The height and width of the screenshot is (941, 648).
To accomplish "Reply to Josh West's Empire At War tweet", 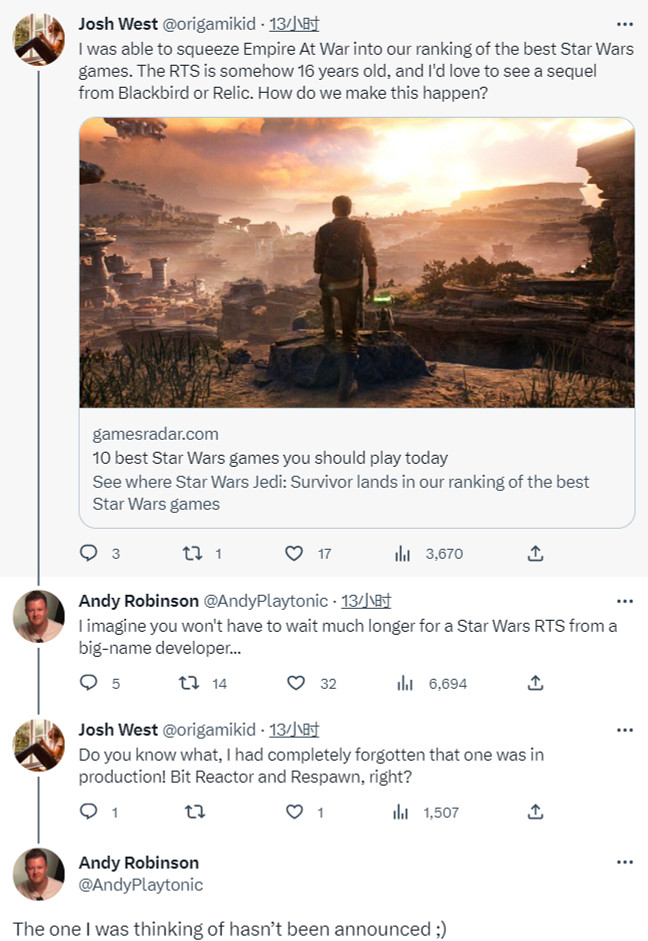I will (x=88, y=553).
